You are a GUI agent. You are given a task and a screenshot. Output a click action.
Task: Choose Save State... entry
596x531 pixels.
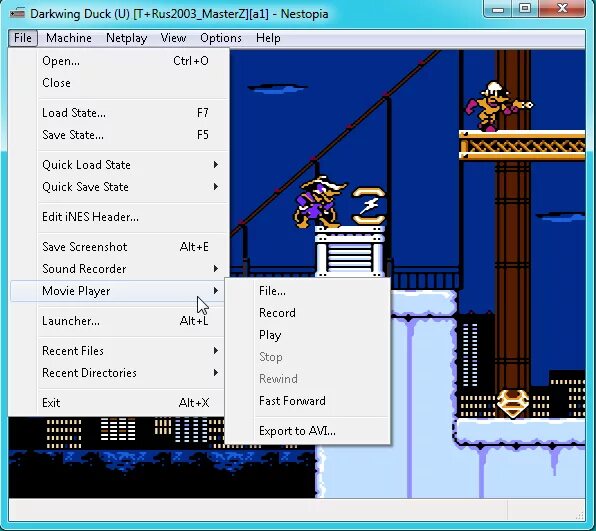[x=120, y=135]
